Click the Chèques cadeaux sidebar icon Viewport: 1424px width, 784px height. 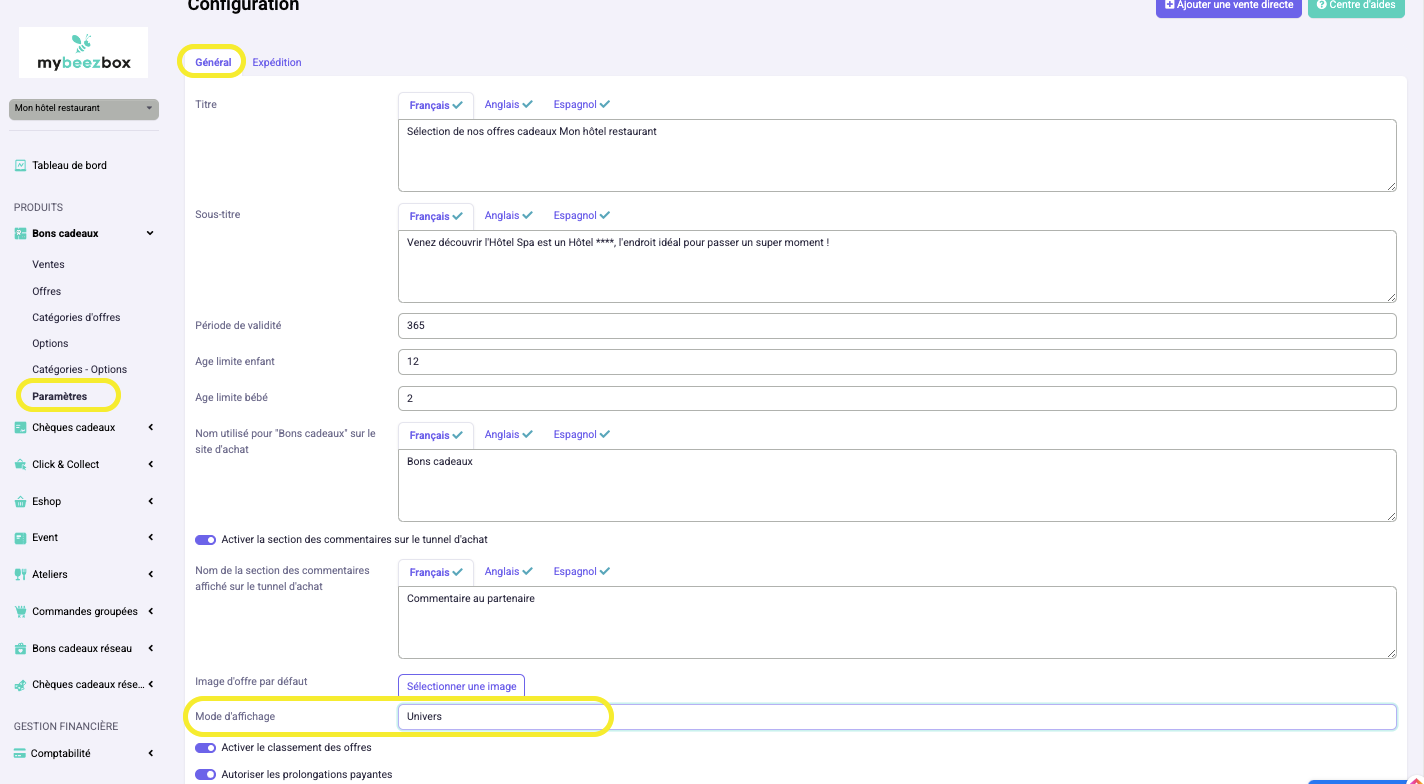(x=20, y=427)
